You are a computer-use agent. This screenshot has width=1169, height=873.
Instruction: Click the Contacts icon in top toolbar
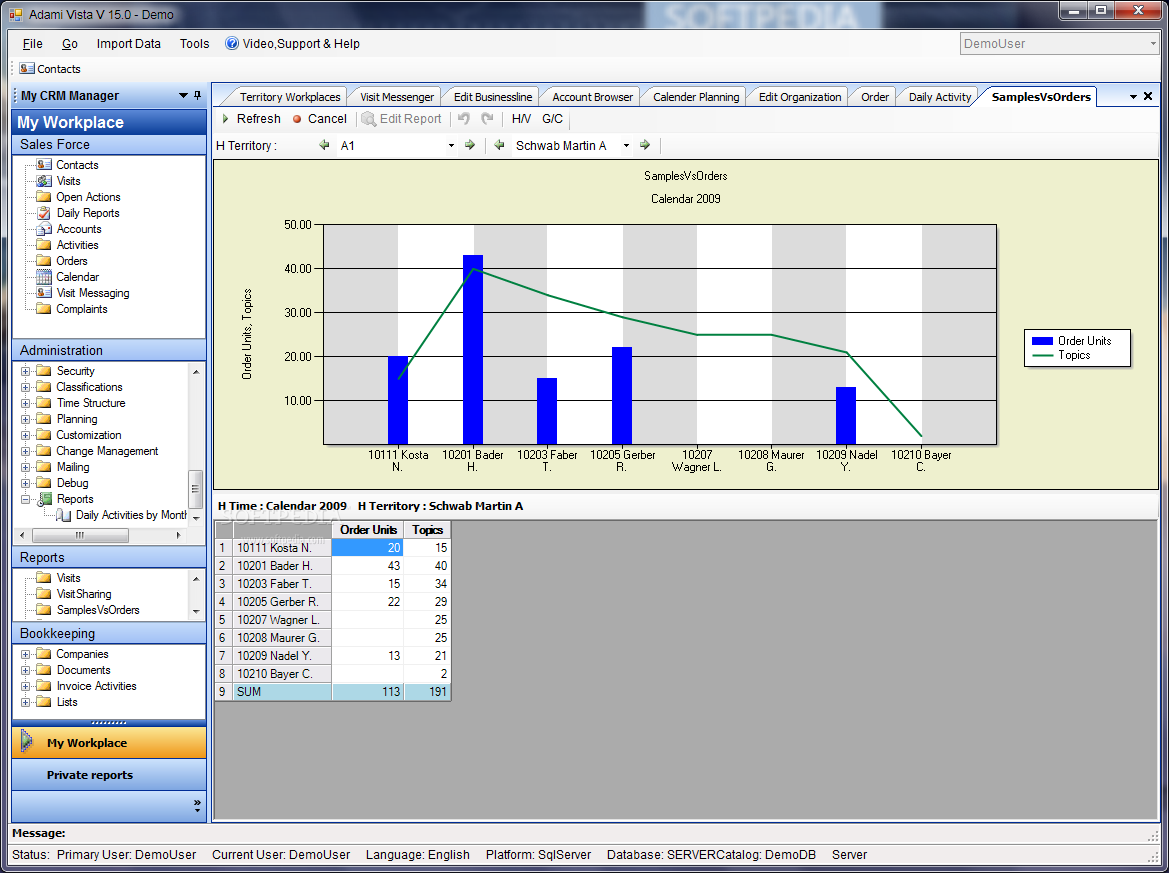pos(27,69)
